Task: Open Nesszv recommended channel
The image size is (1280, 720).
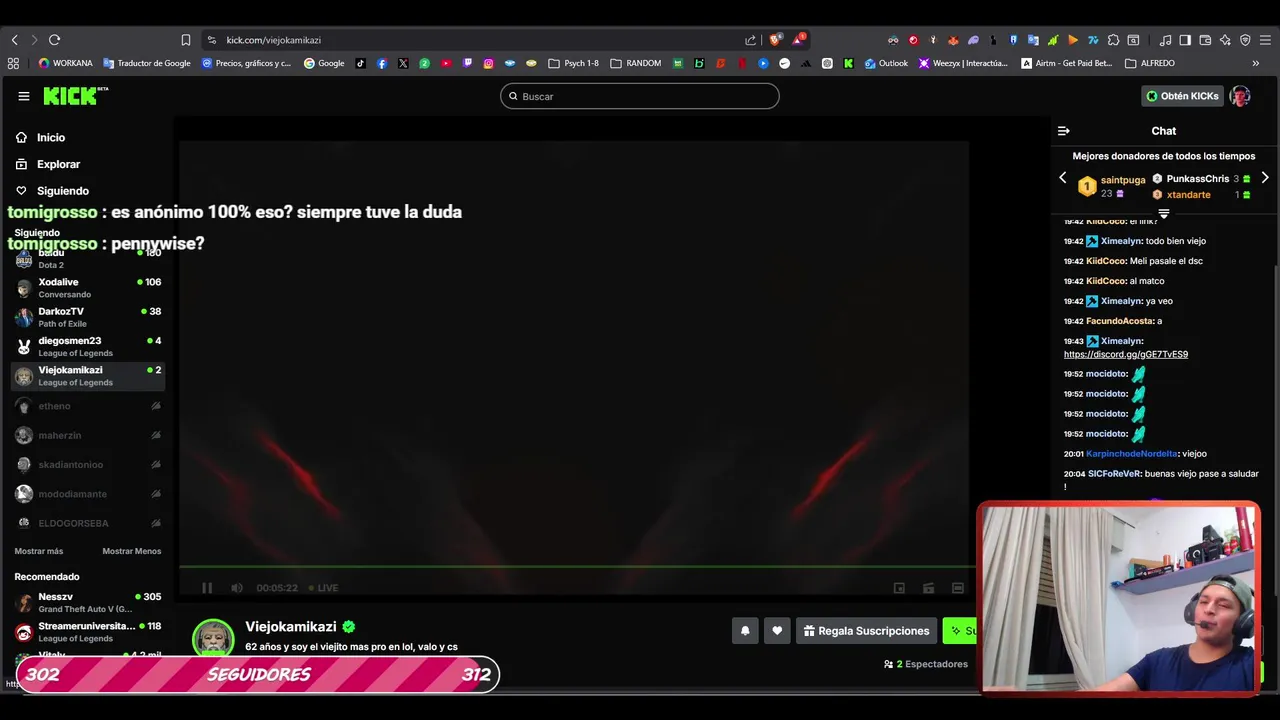Action: (x=88, y=603)
